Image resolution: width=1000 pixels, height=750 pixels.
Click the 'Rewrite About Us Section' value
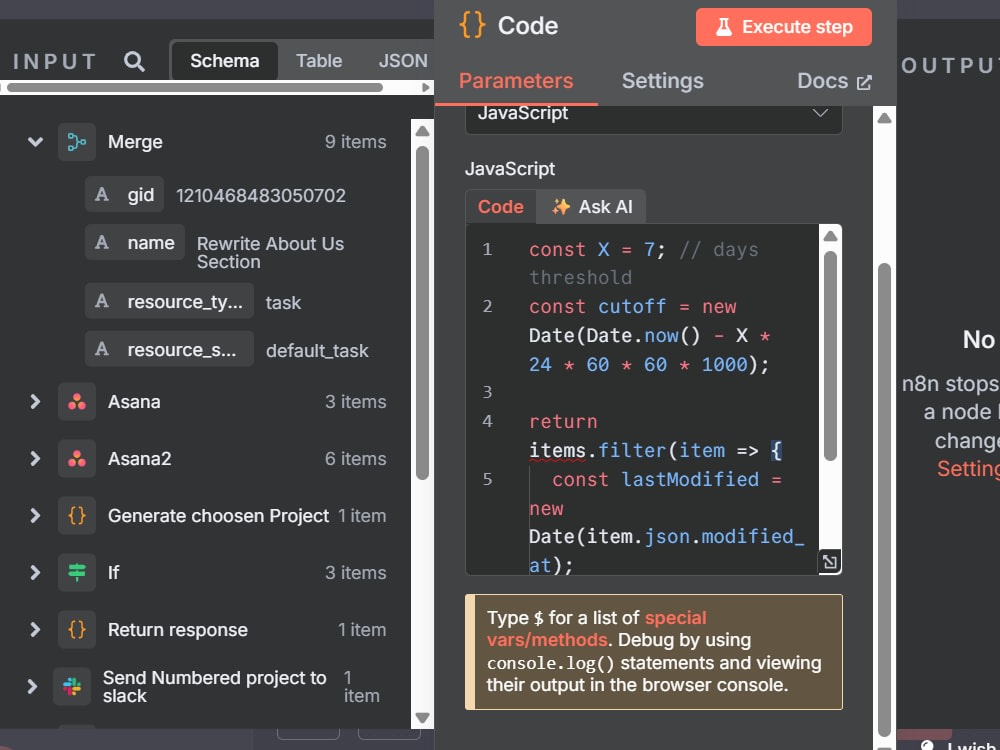[270, 253]
